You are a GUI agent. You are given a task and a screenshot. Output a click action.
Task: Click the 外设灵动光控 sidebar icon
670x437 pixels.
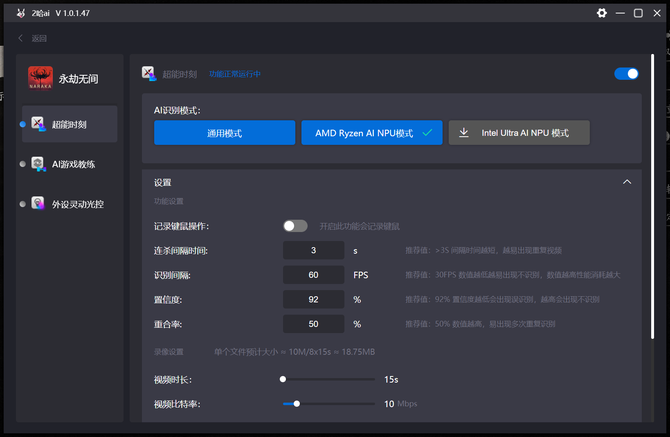tap(38, 203)
